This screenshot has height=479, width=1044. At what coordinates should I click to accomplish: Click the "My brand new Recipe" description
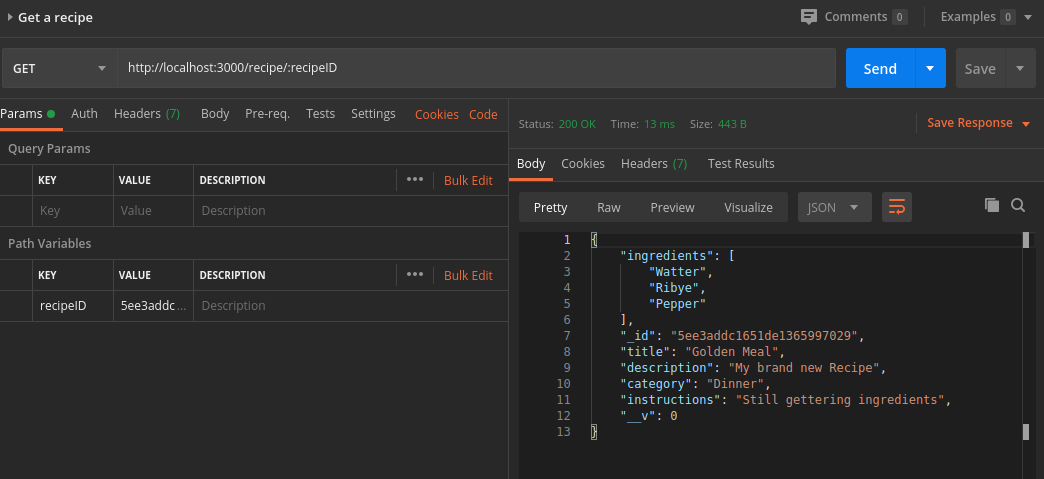point(804,368)
